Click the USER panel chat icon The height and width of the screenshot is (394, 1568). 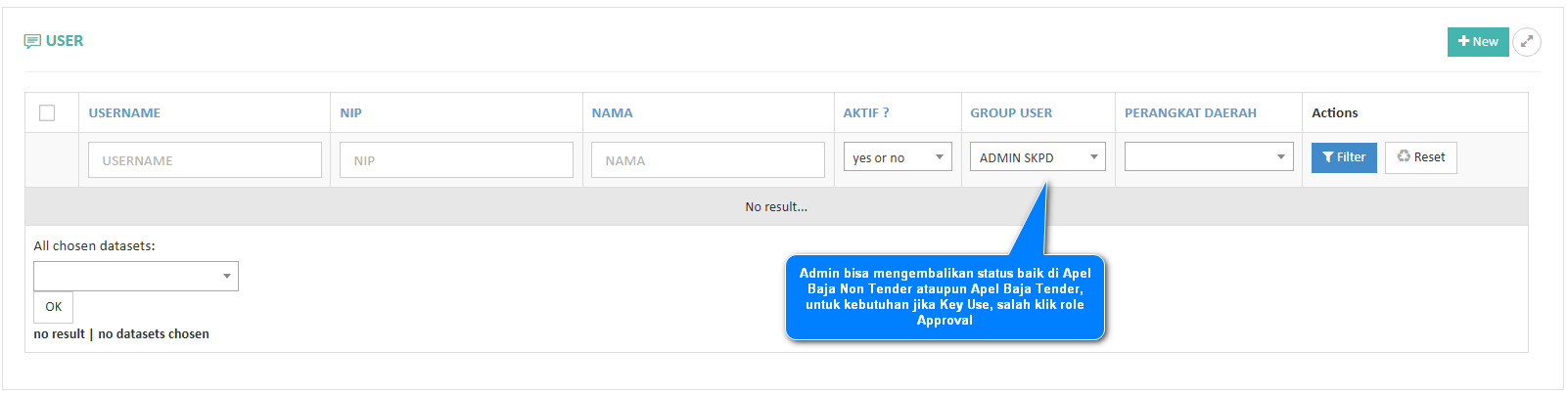tap(32, 41)
